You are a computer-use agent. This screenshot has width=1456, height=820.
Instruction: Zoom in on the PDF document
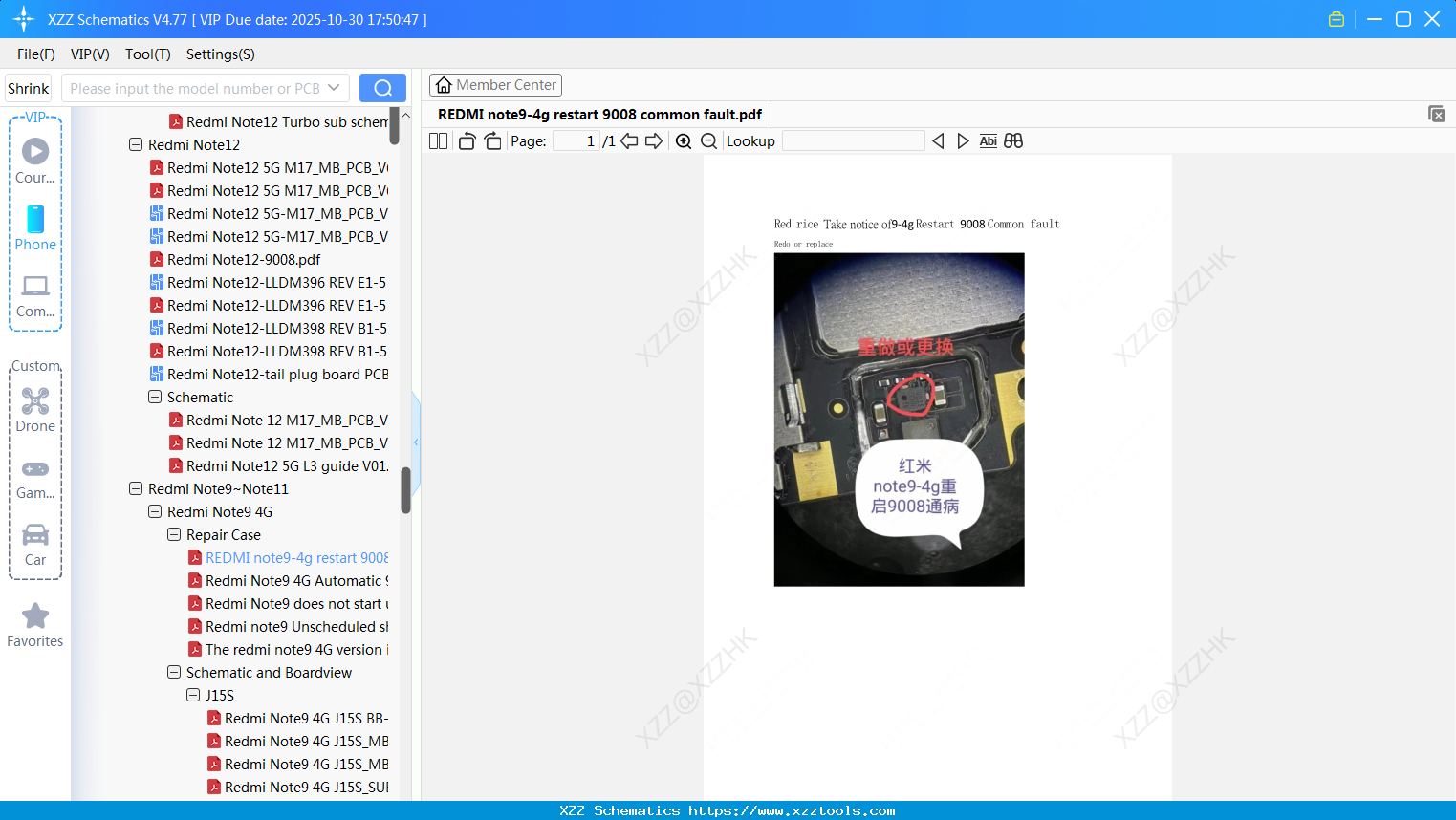pos(684,140)
